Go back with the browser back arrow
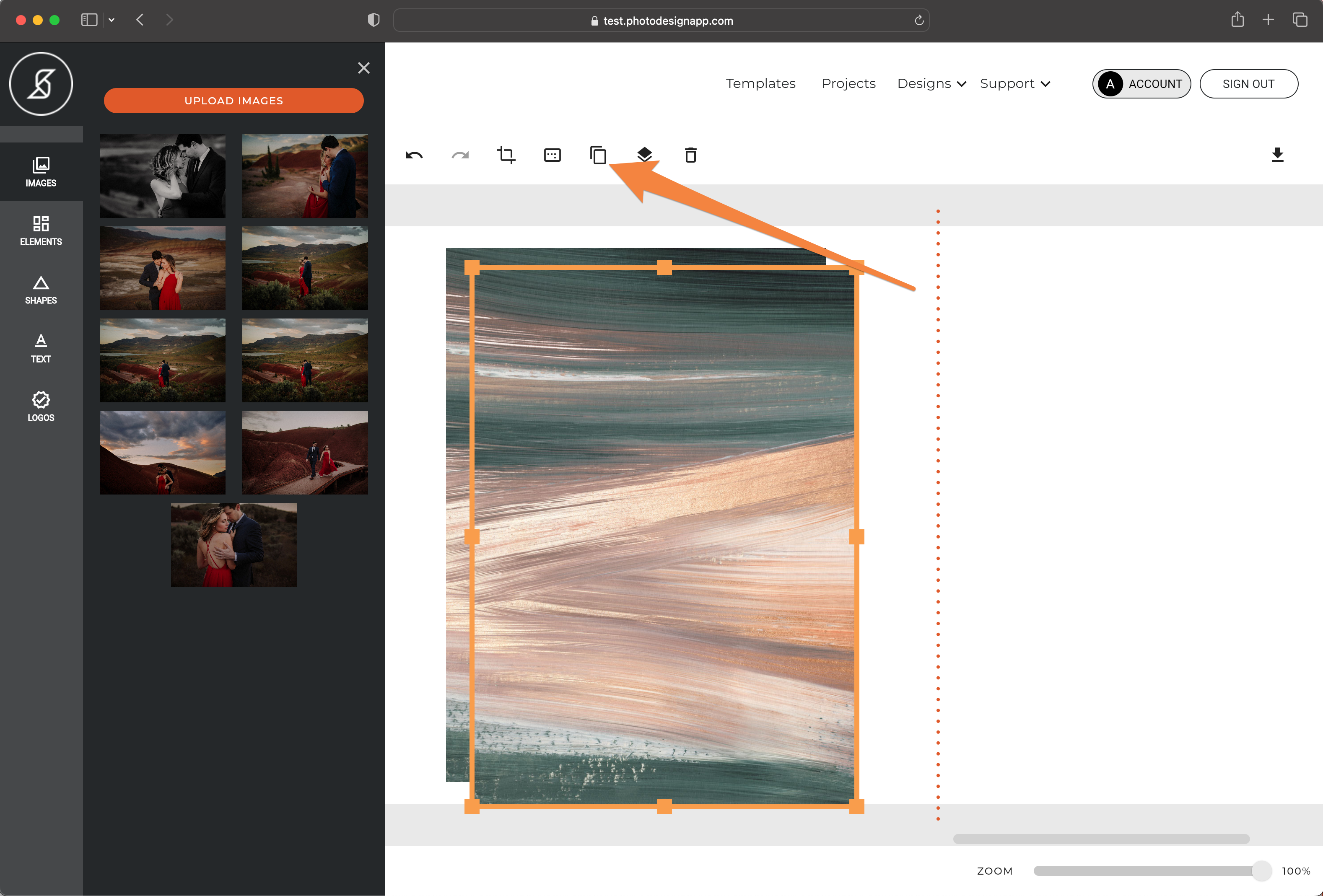This screenshot has height=896, width=1323. click(x=140, y=20)
